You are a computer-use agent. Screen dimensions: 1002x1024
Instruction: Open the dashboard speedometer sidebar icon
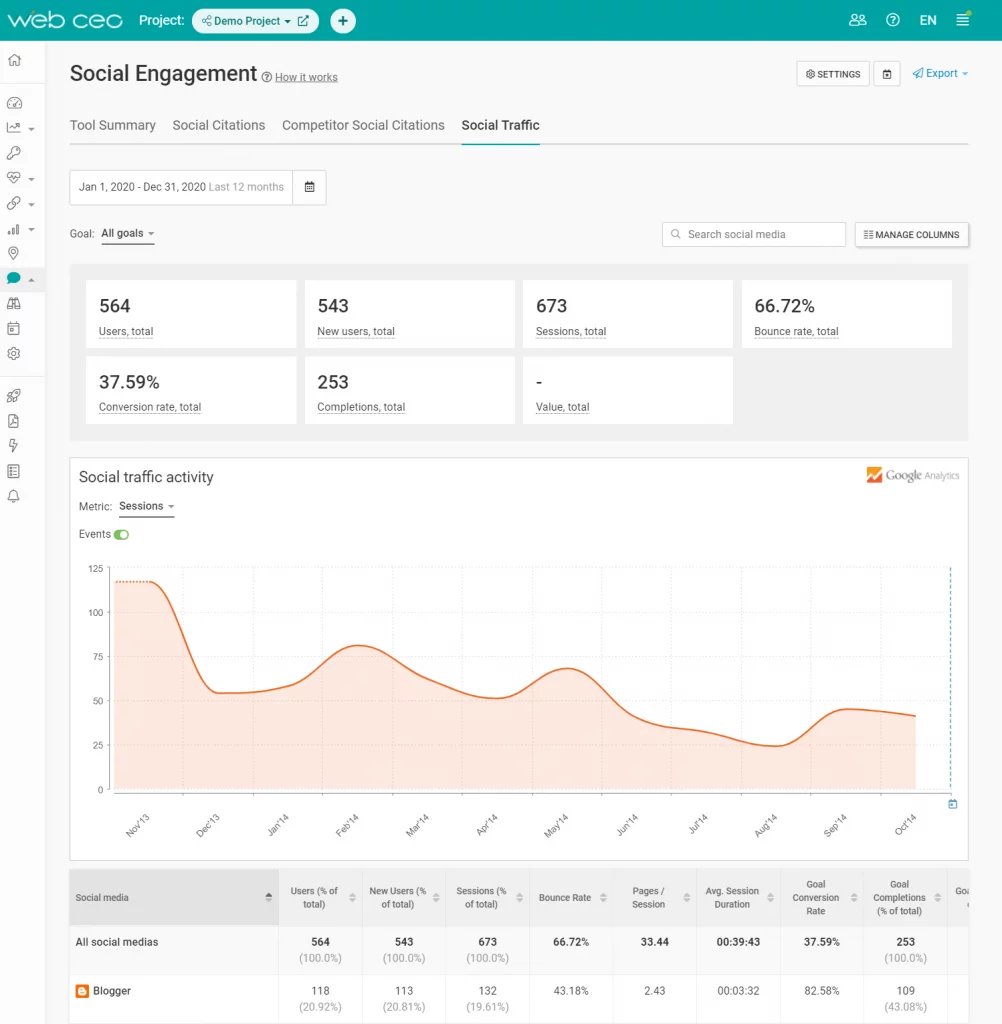14,103
